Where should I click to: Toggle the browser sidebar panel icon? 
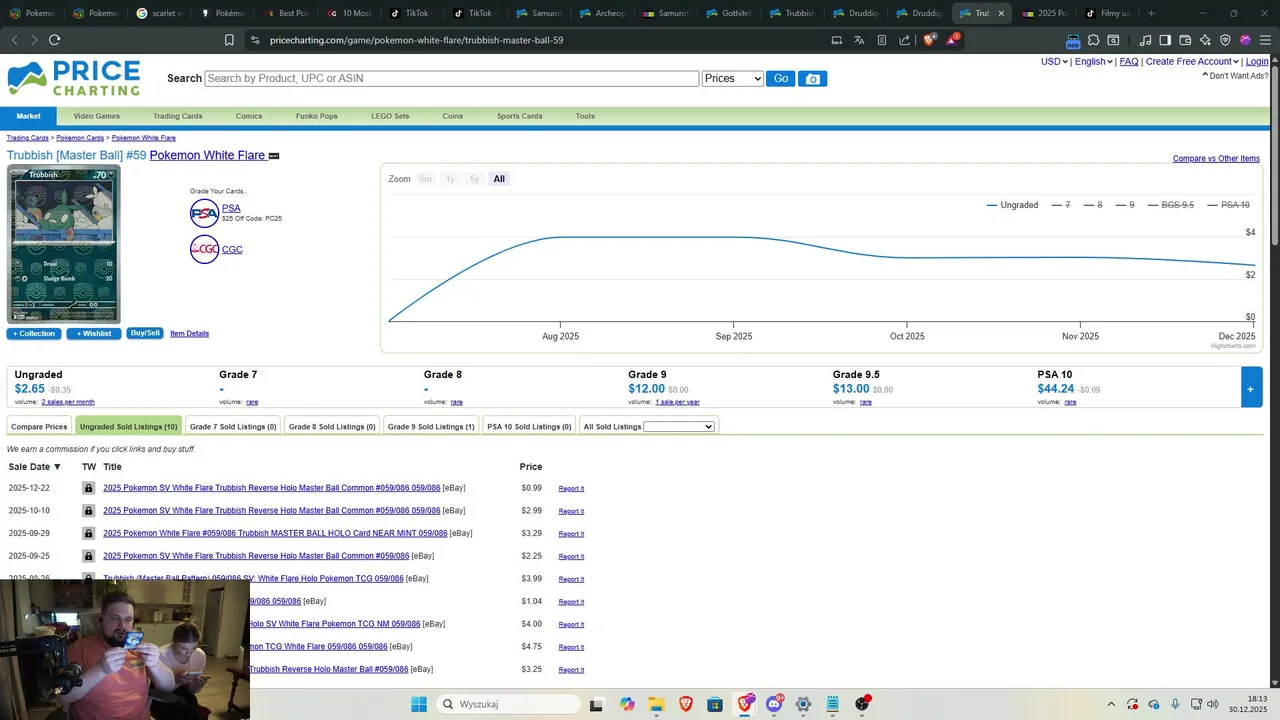1165,40
